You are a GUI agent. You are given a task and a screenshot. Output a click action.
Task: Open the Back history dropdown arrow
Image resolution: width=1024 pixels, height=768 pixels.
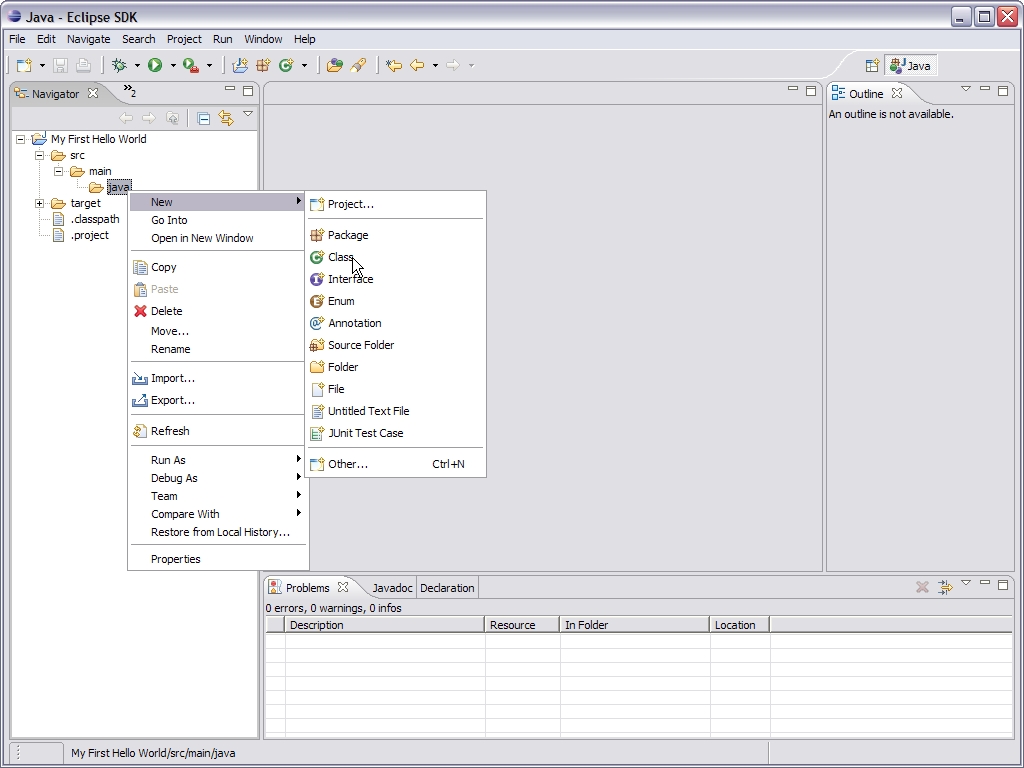(x=435, y=65)
